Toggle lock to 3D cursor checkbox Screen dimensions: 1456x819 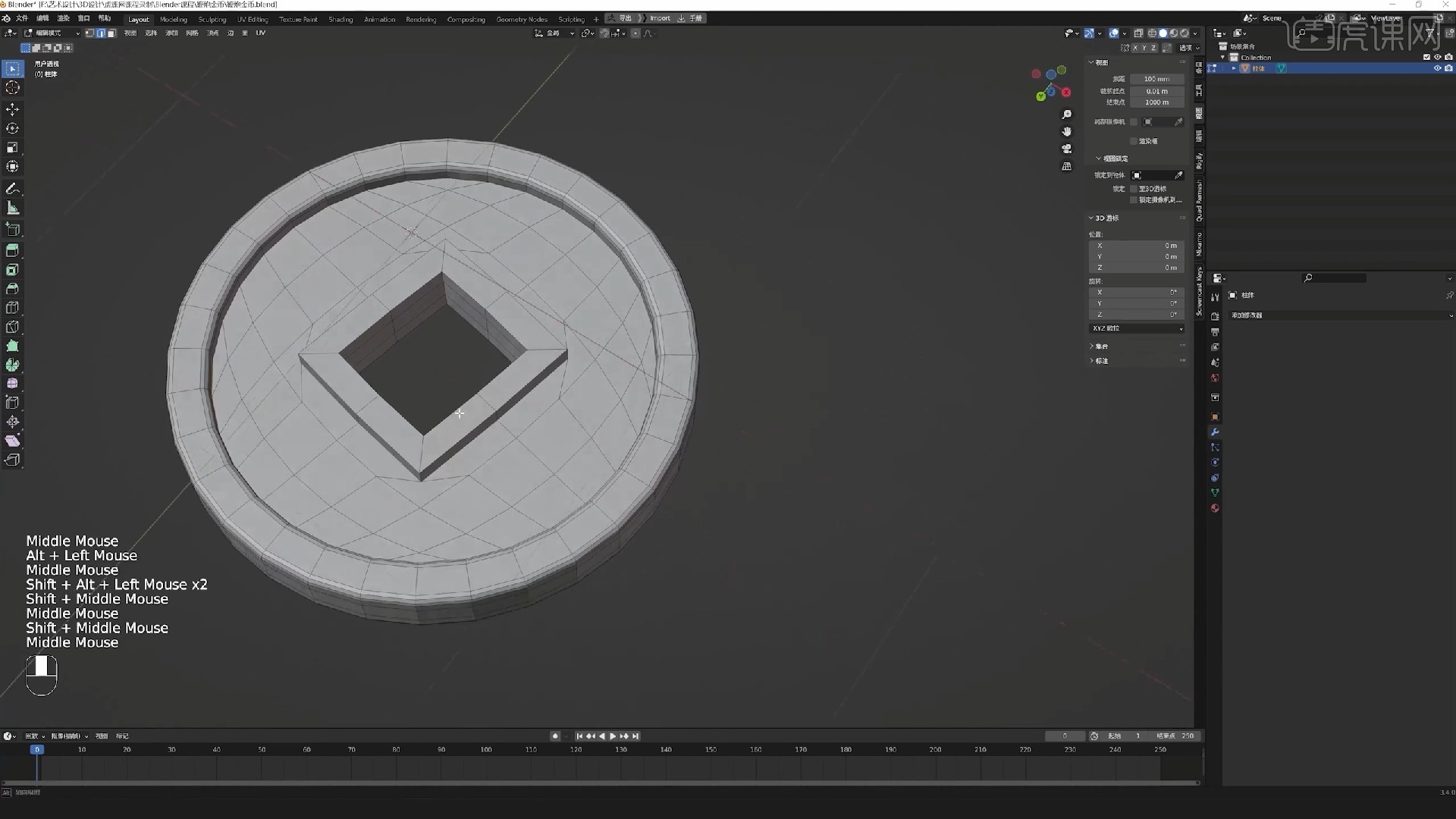pyautogui.click(x=1134, y=189)
